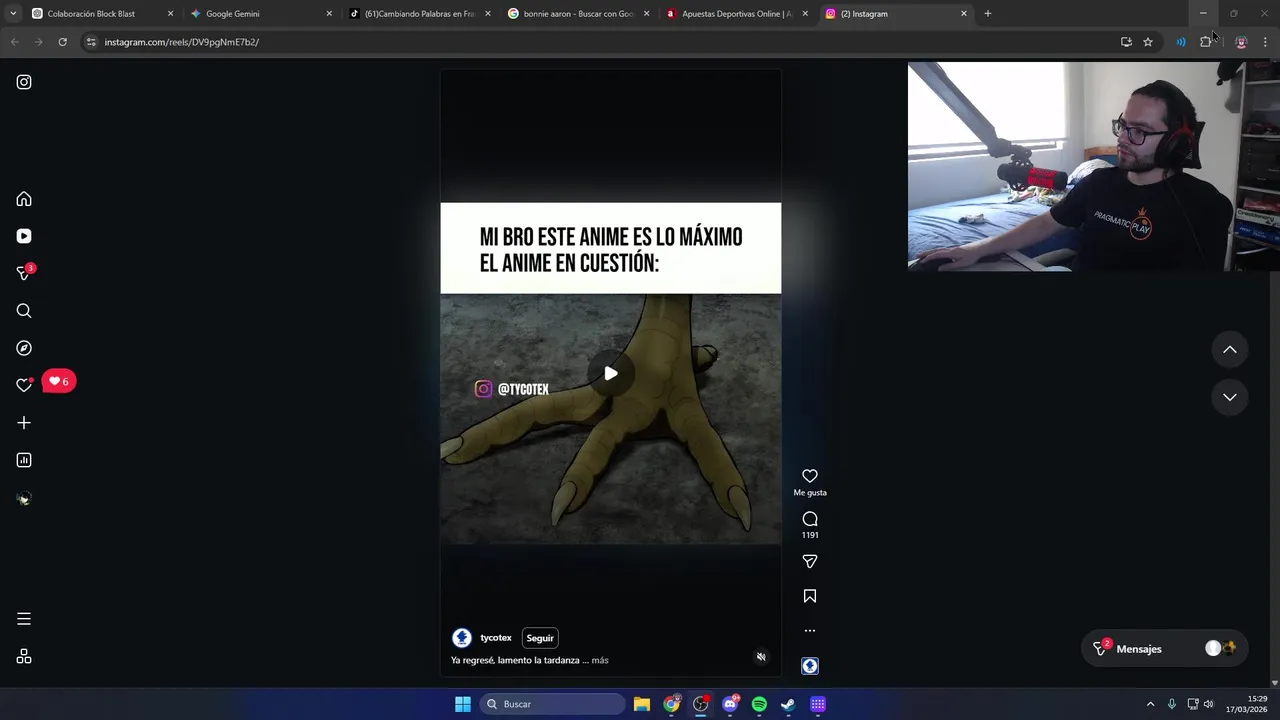1280x720 pixels.
Task: Expand the caption with 'más'
Action: (x=600, y=660)
